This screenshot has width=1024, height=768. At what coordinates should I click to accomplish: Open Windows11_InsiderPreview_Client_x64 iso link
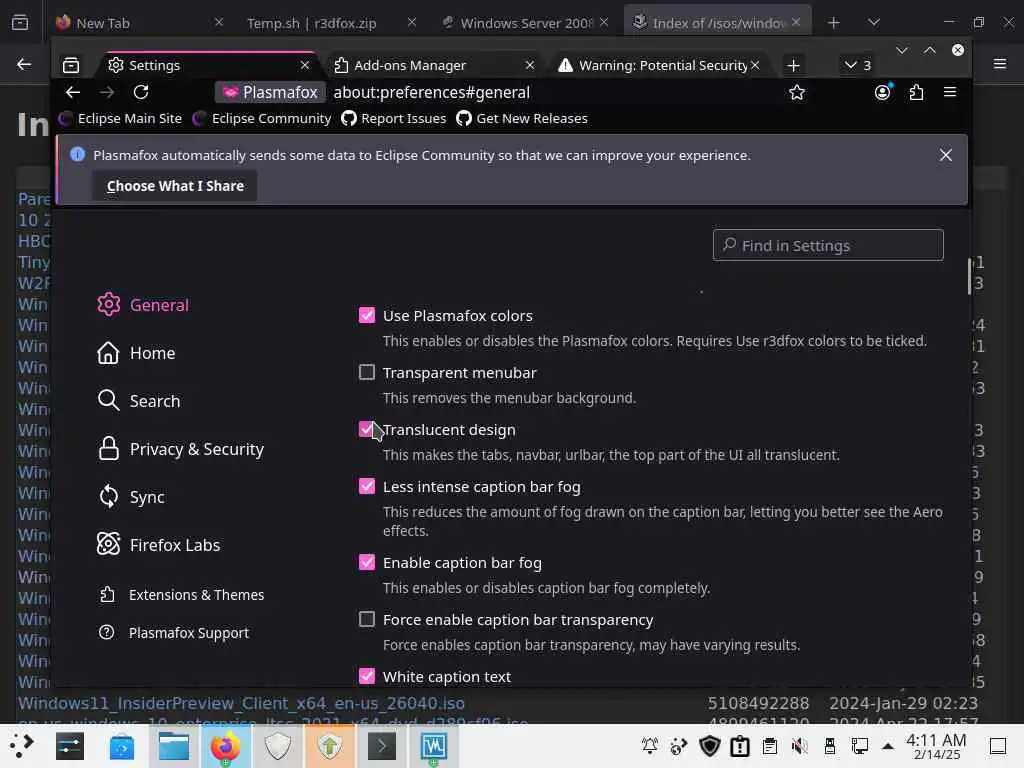(241, 703)
